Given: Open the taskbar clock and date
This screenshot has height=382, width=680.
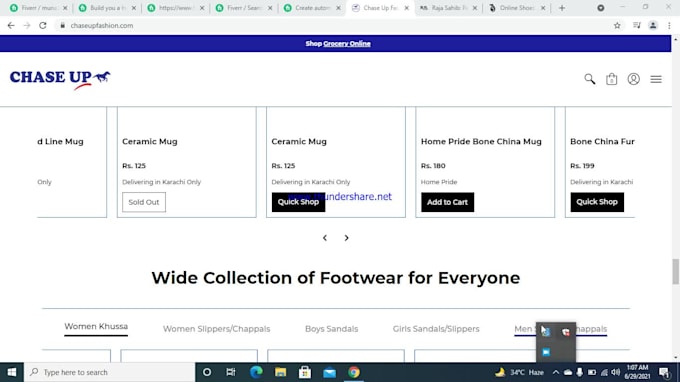Looking at the screenshot, I should [x=638, y=372].
